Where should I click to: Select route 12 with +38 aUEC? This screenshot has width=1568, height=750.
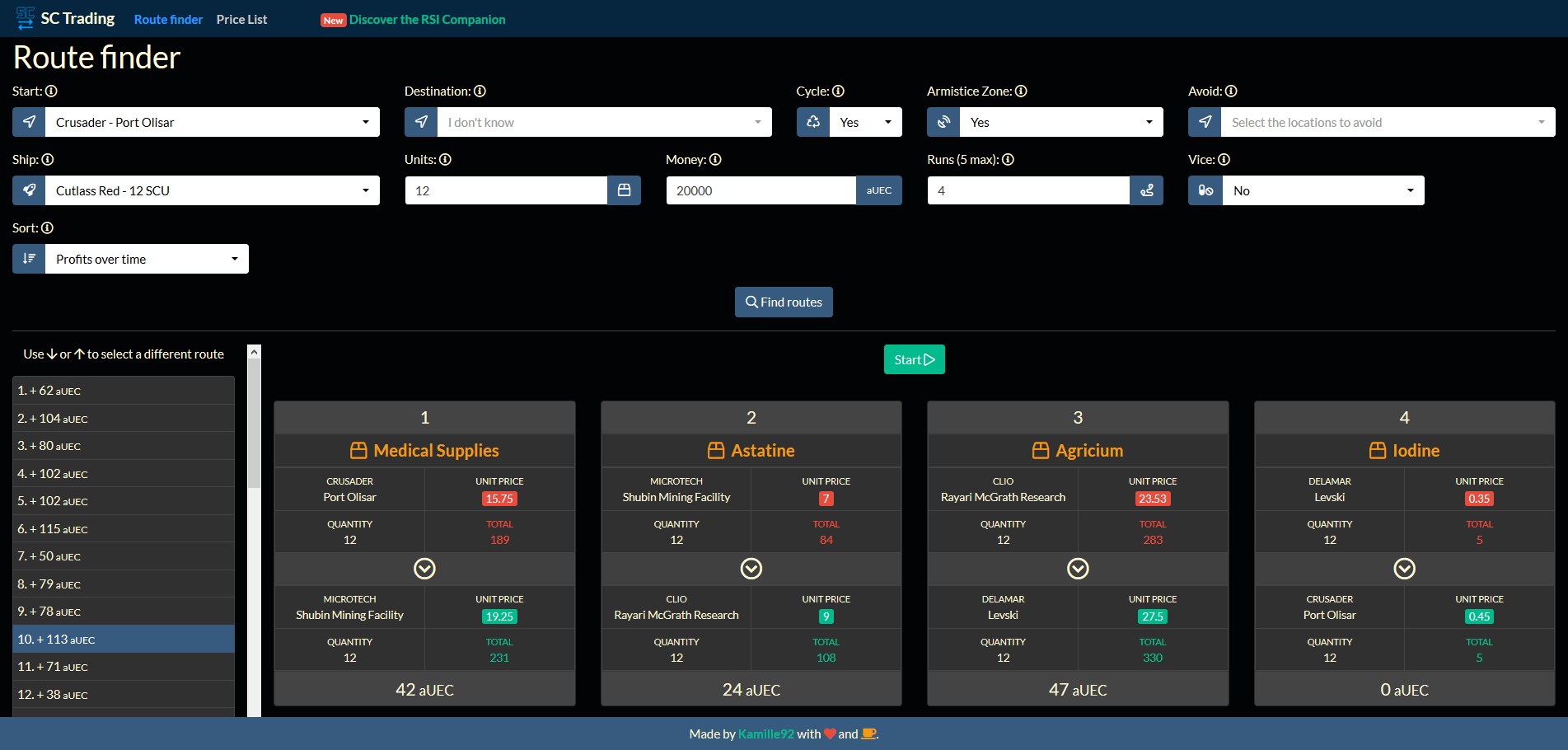124,695
